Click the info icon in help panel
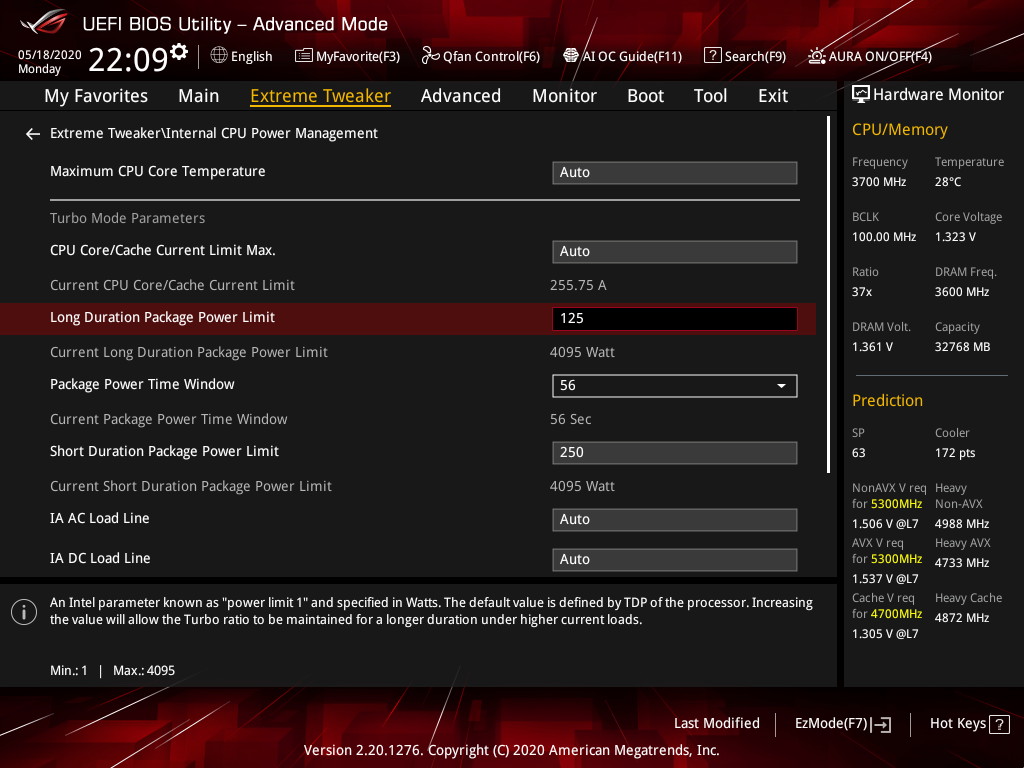Viewport: 1024px width, 768px height. (24, 612)
